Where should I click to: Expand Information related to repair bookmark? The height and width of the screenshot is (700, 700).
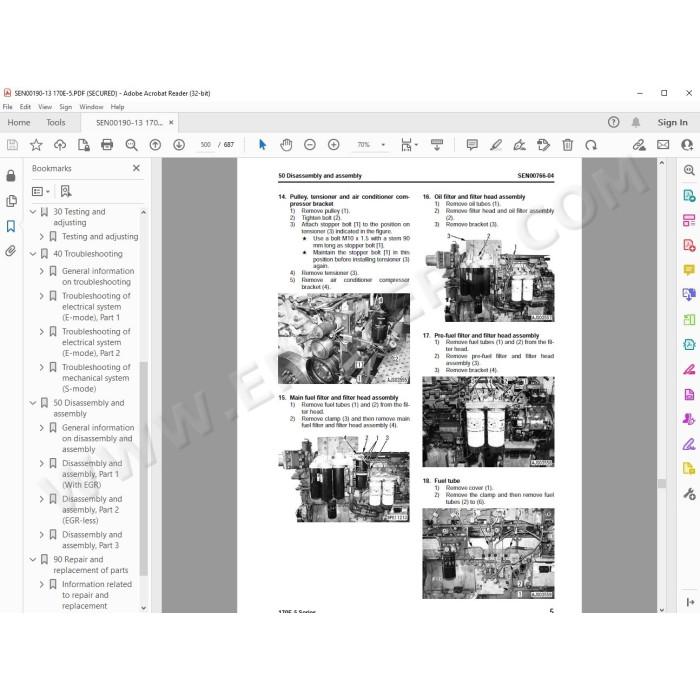pyautogui.click(x=42, y=584)
